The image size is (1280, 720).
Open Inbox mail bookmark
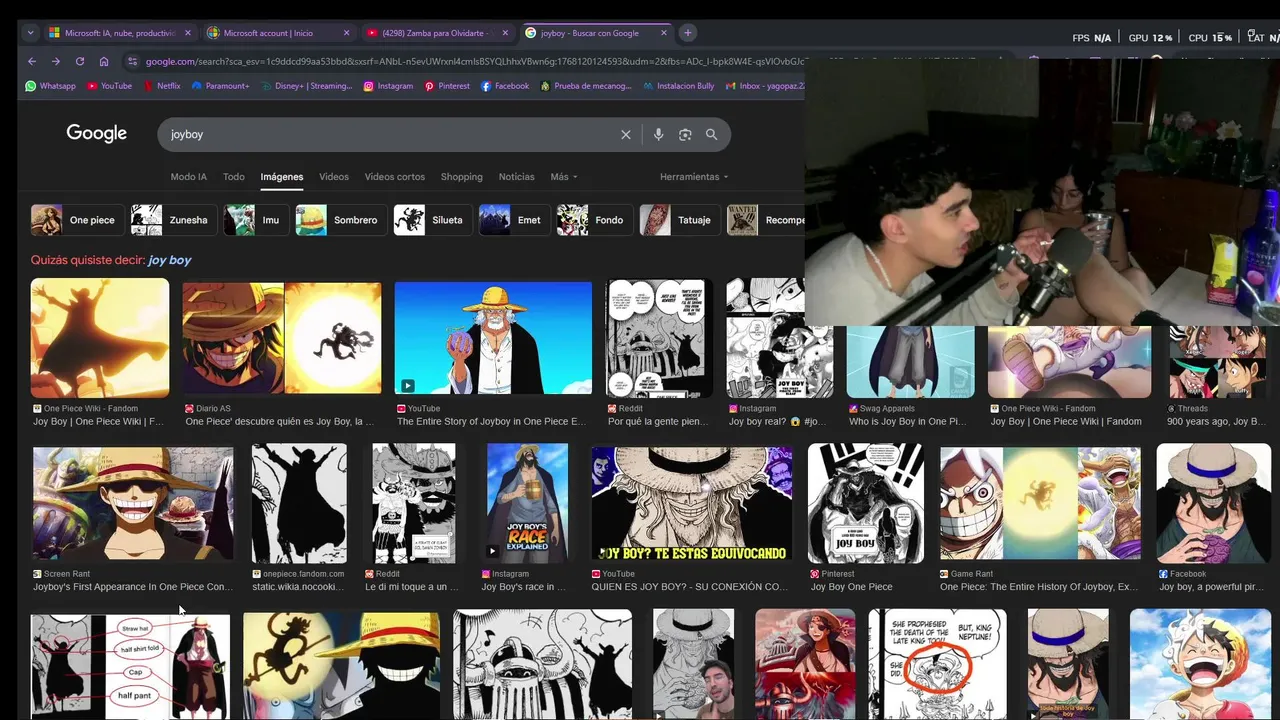(x=765, y=86)
